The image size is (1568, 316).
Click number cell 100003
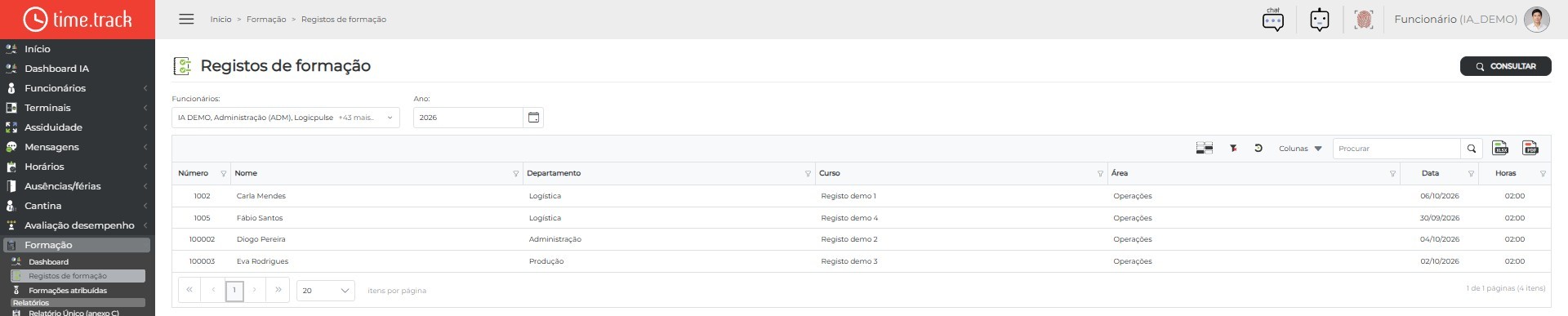[x=202, y=261]
